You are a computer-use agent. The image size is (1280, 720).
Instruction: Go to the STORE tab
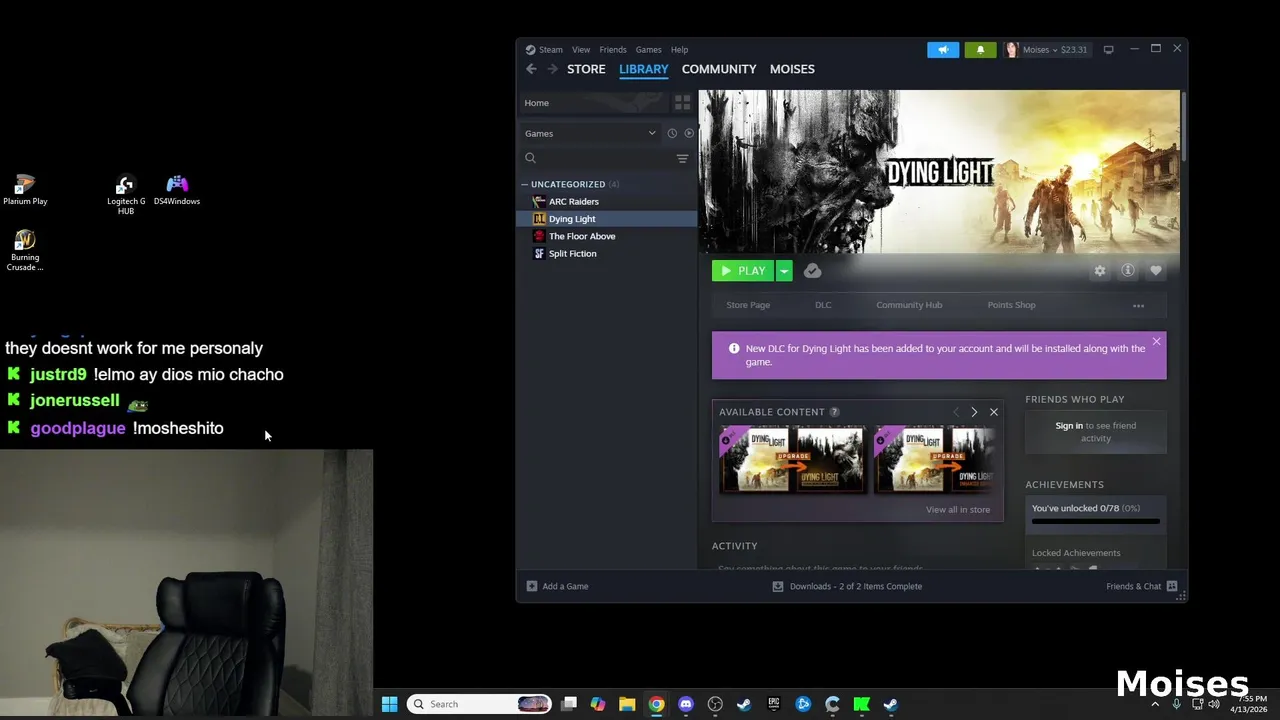point(586,69)
